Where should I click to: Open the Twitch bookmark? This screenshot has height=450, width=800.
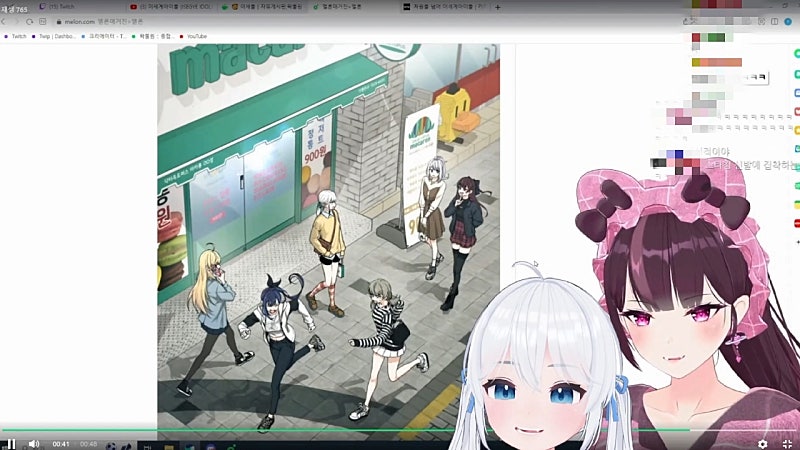pos(15,36)
